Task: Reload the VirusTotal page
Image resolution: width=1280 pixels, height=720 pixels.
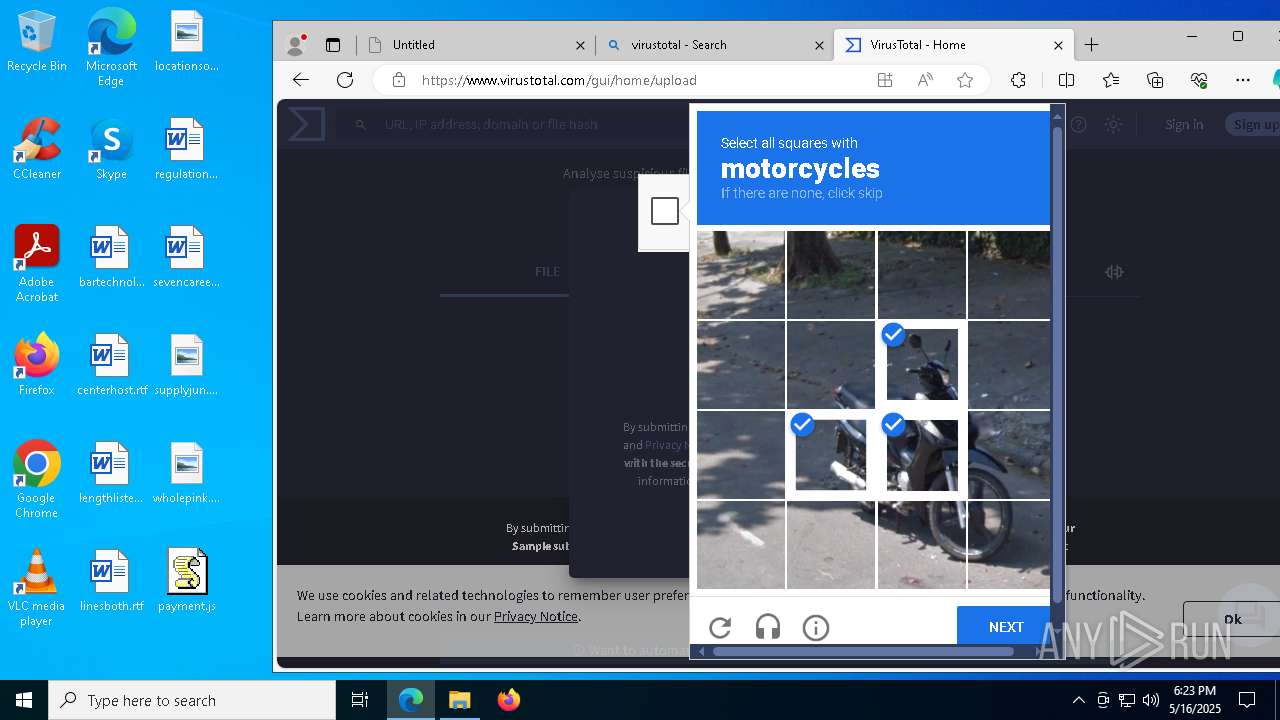Action: click(x=345, y=80)
